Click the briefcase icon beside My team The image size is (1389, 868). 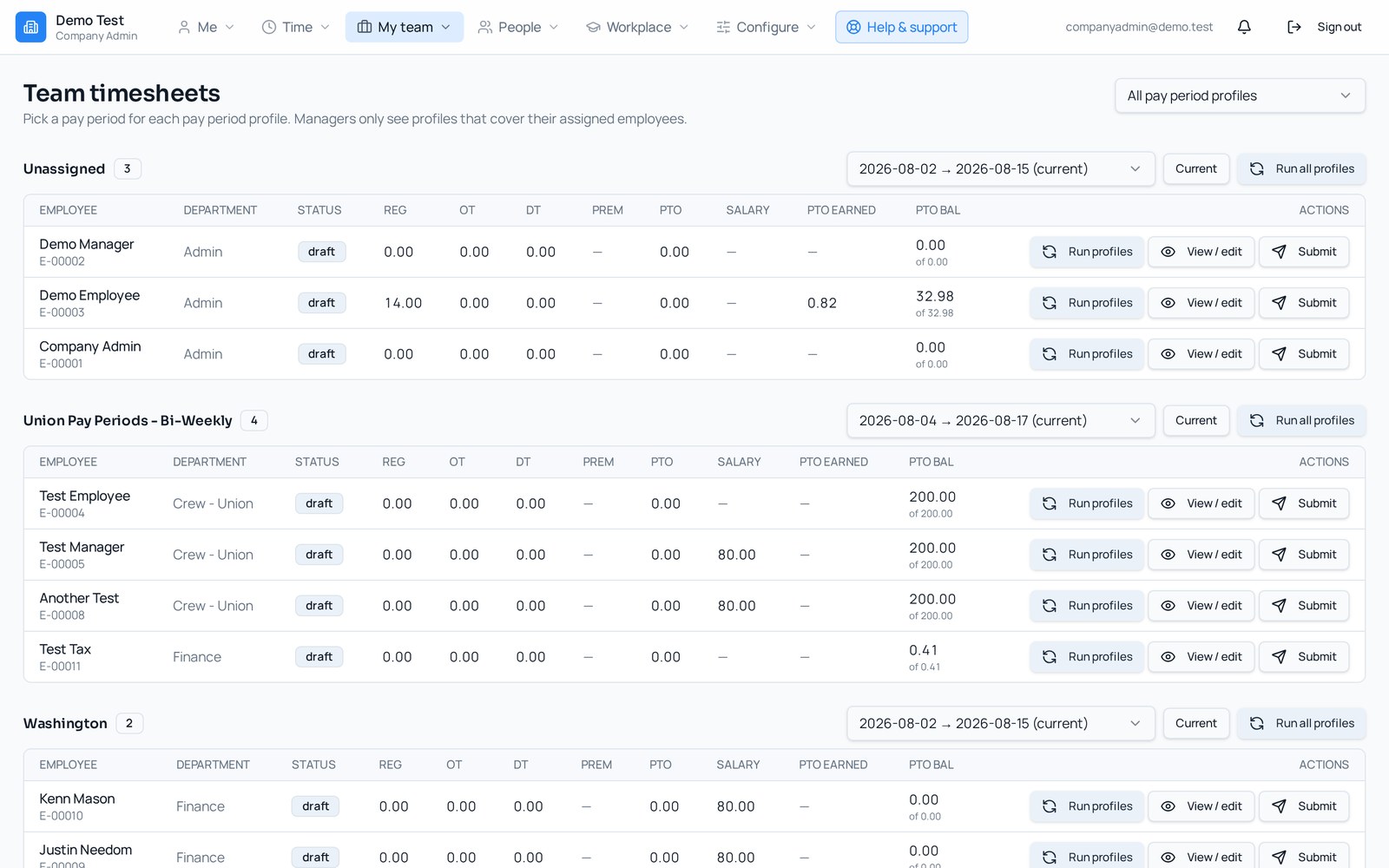click(x=365, y=27)
